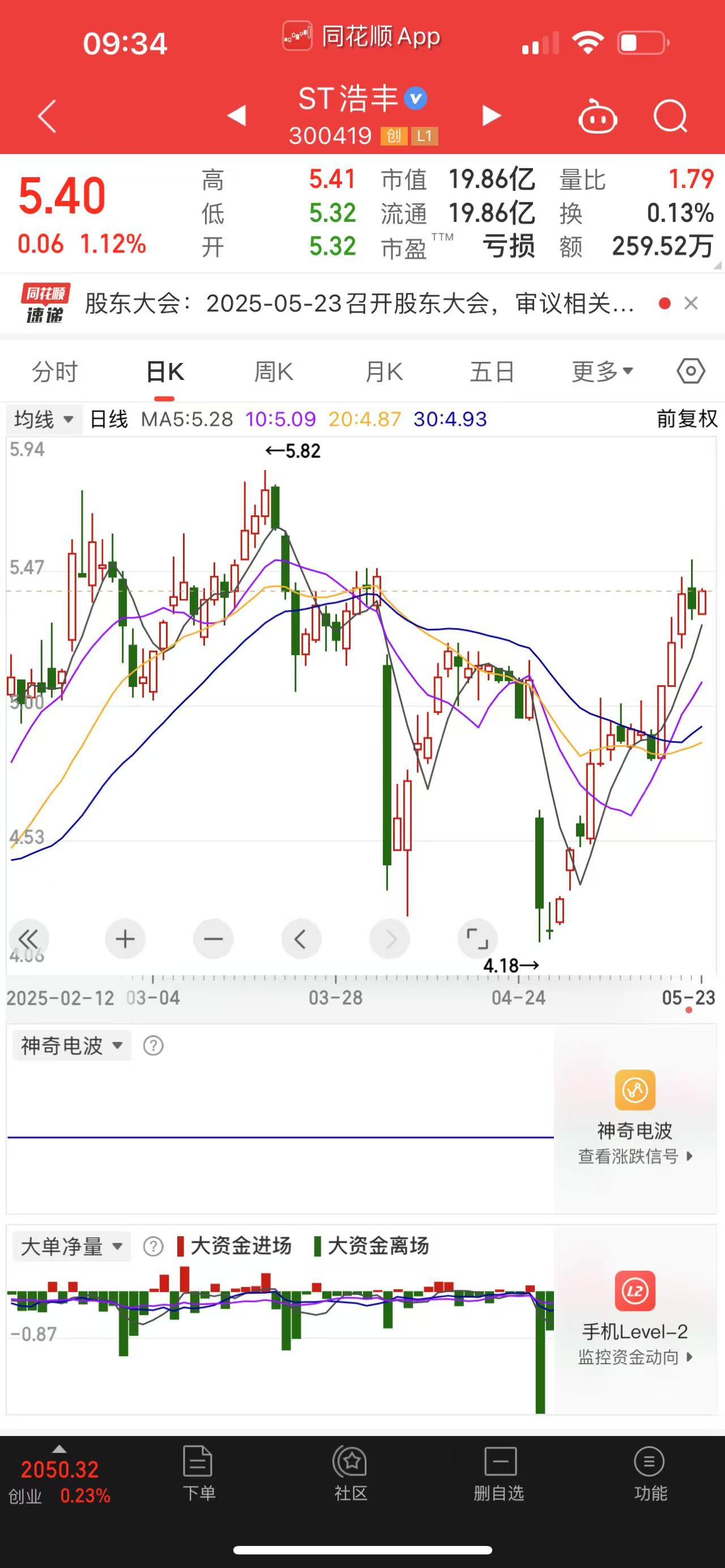The height and width of the screenshot is (1568, 725).
Task: Zoom in the K-line chart with plus
Action: coord(125,939)
